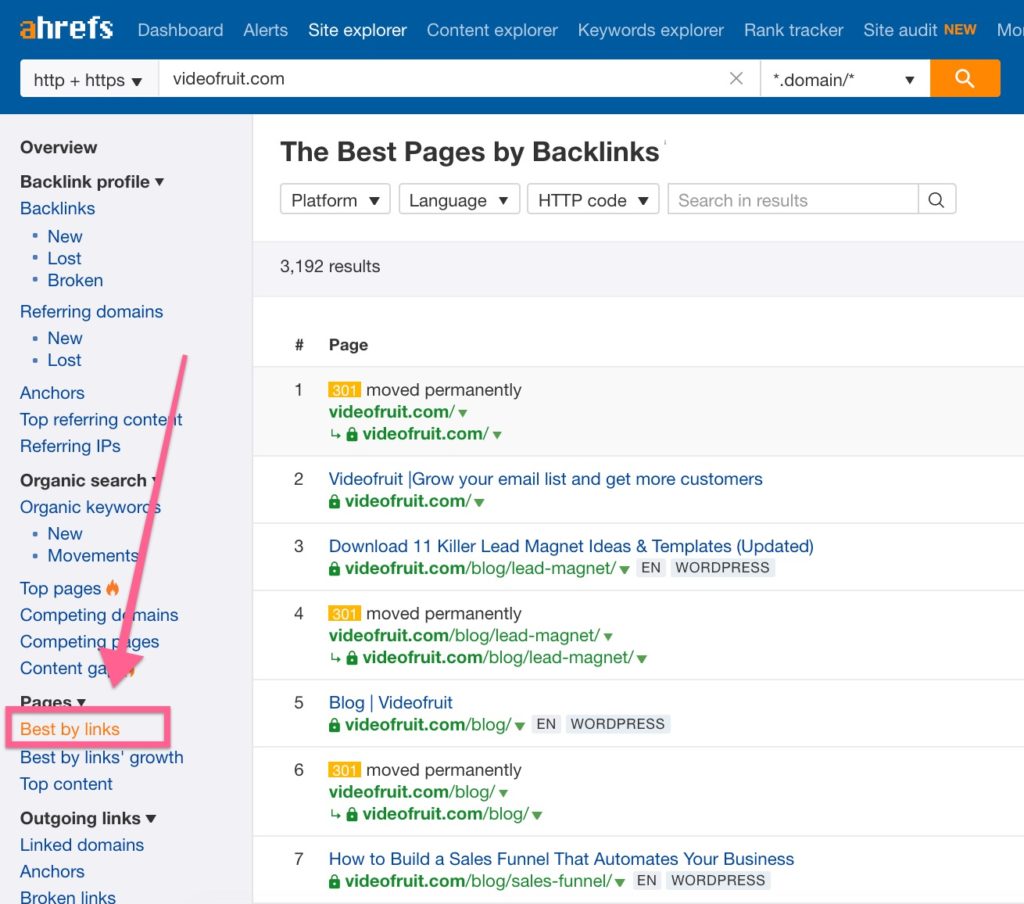Click the flame icon beside Top pages
The width and height of the screenshot is (1024, 904).
[112, 588]
